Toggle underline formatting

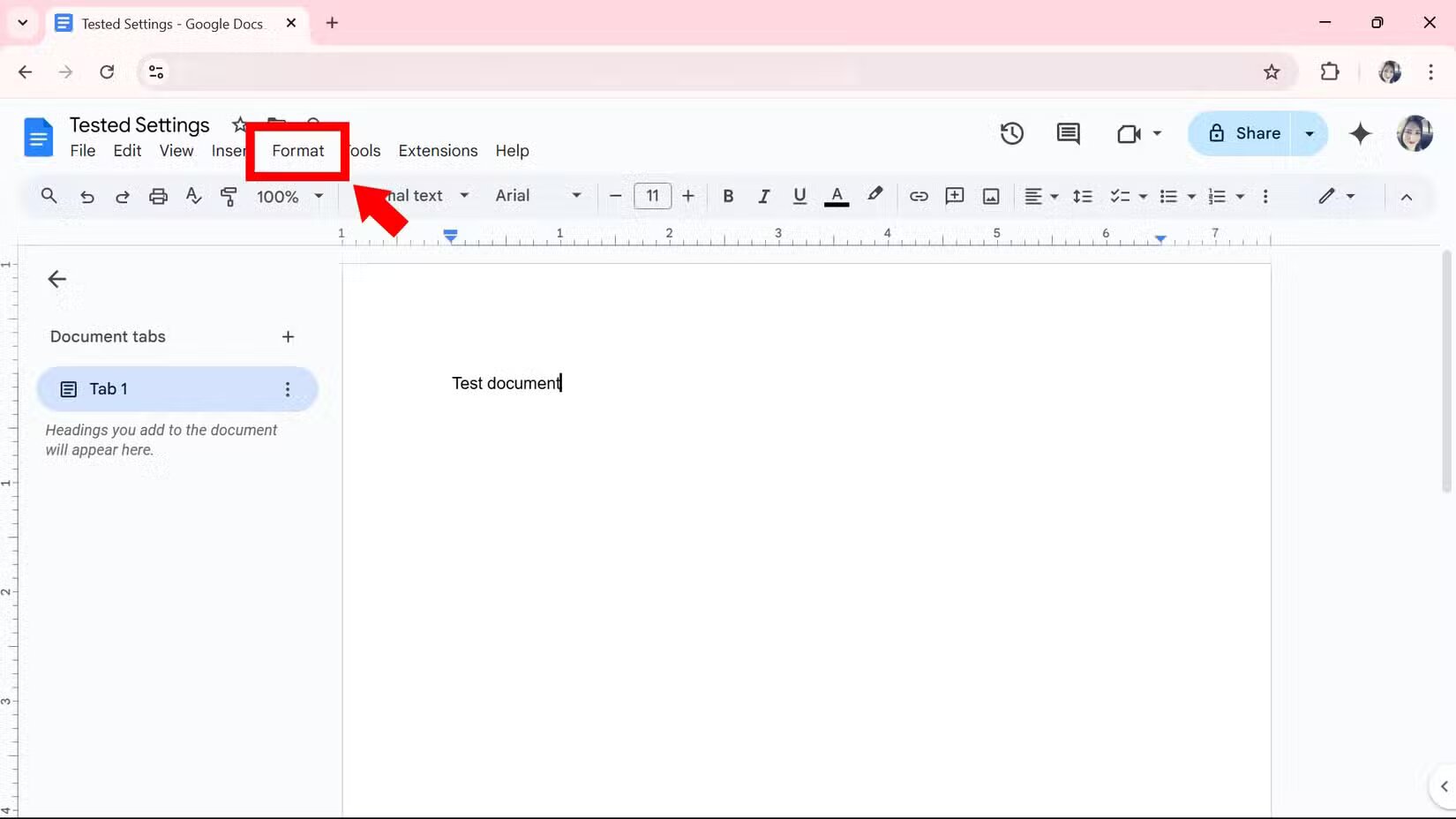[x=799, y=196]
